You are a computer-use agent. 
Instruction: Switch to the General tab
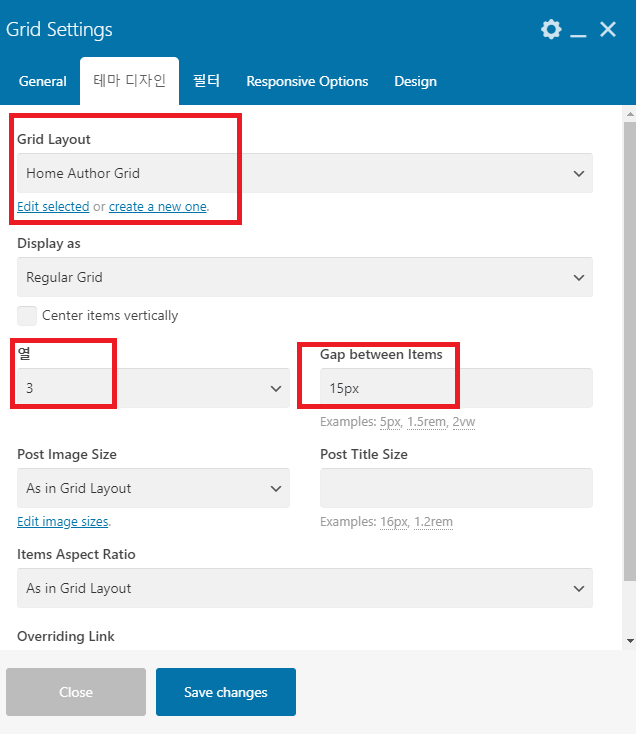pyautogui.click(x=43, y=81)
